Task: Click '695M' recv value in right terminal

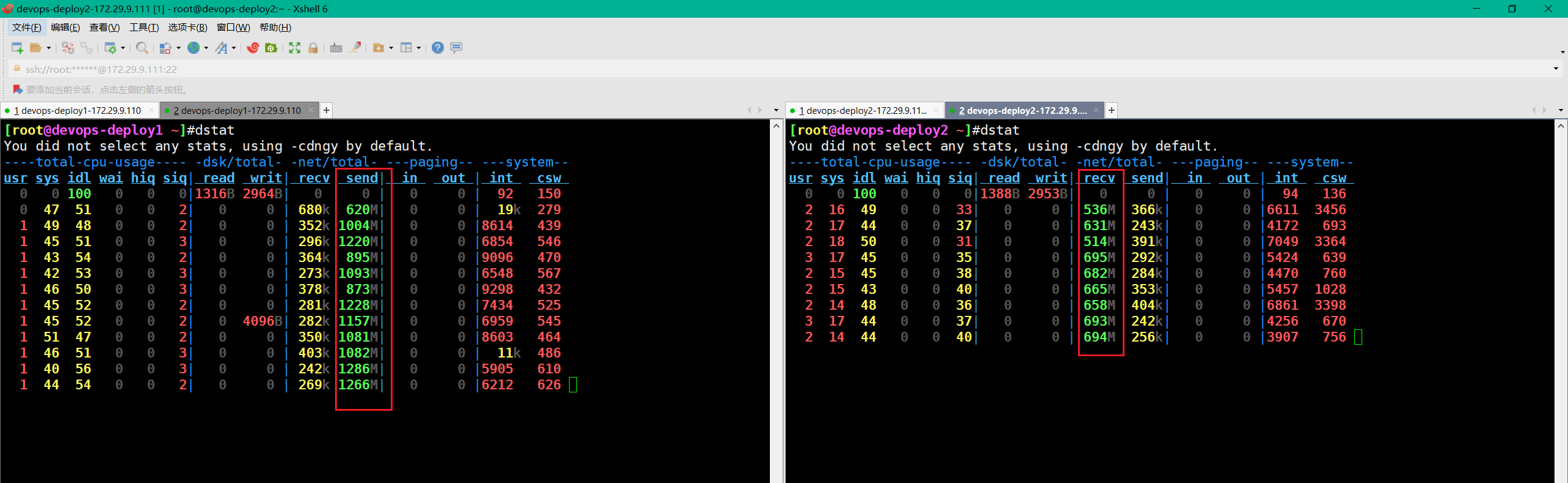Action: (1099, 257)
